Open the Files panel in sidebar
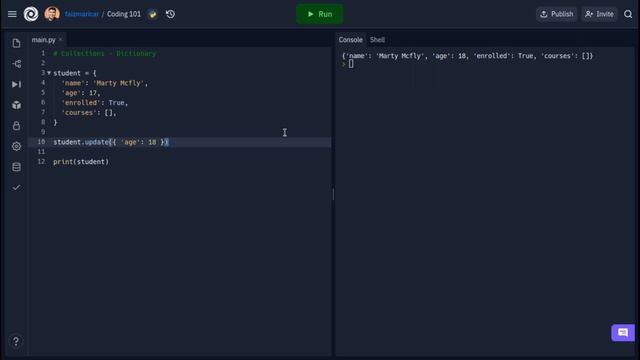Viewport: 640px width, 360px height. [x=16, y=43]
